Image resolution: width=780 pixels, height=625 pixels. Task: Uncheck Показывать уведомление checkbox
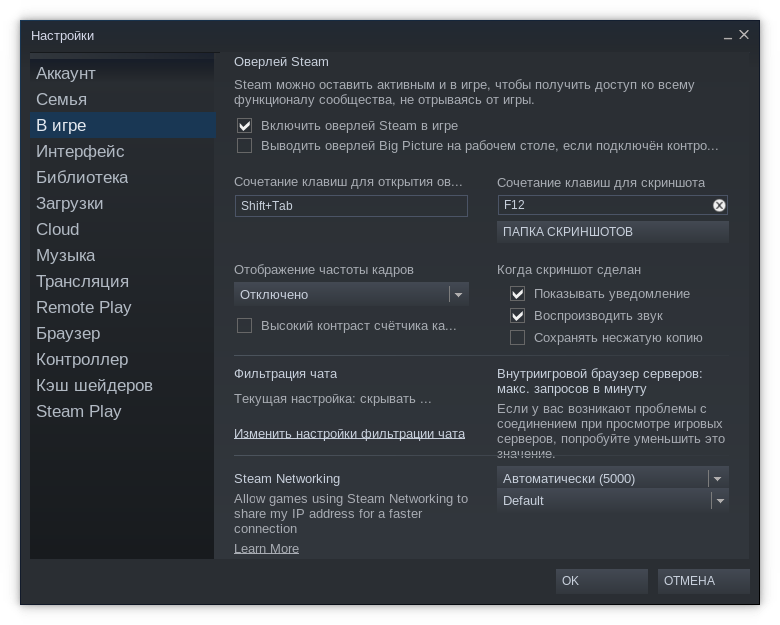click(x=517, y=294)
